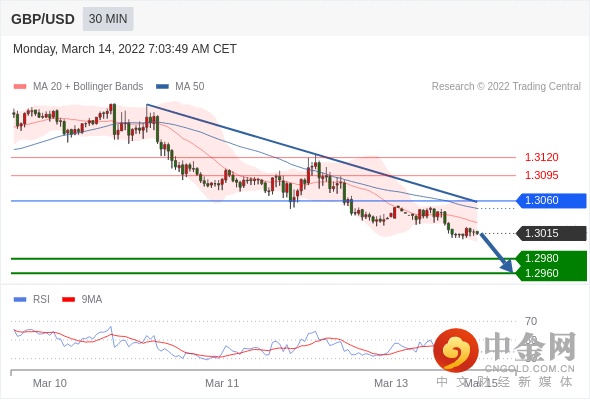Click the GBP/USD pair title
This screenshot has width=590, height=400.
pos(43,19)
